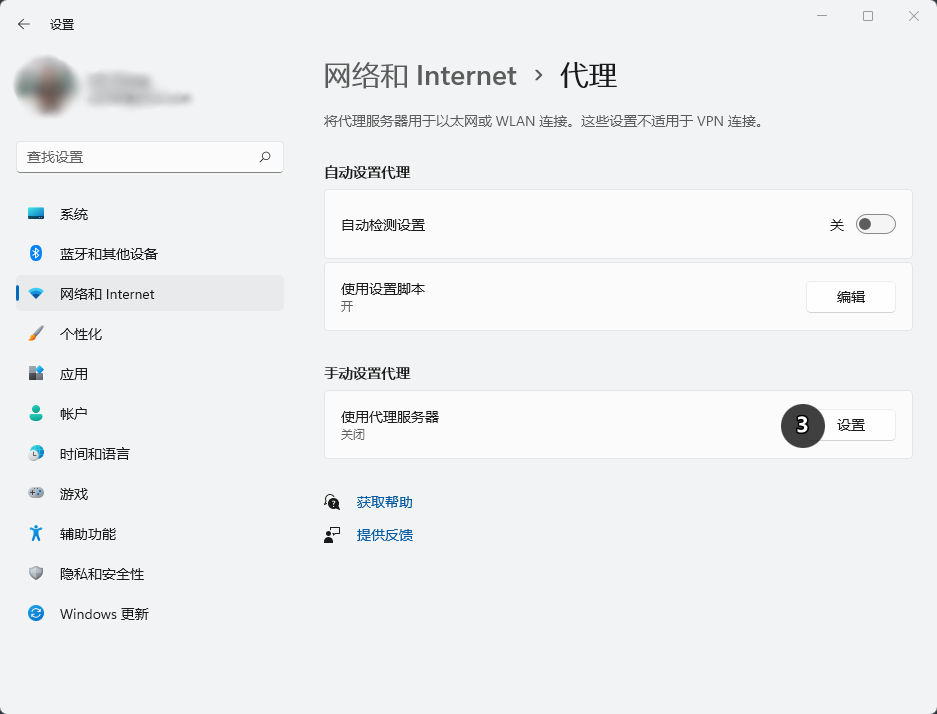Enable the automatic proxy detection toggle
Screen dimensions: 937x714
click(875, 223)
